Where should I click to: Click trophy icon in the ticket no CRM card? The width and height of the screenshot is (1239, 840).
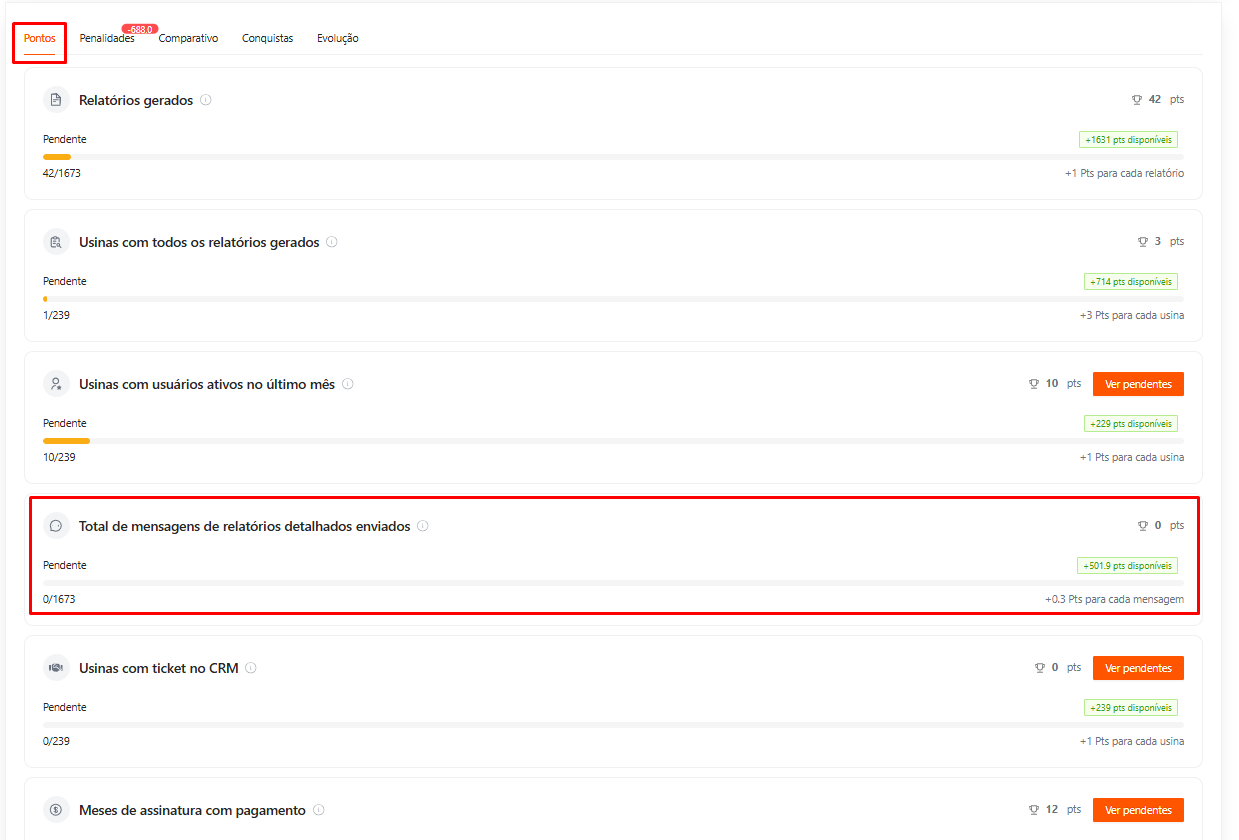pos(1040,668)
